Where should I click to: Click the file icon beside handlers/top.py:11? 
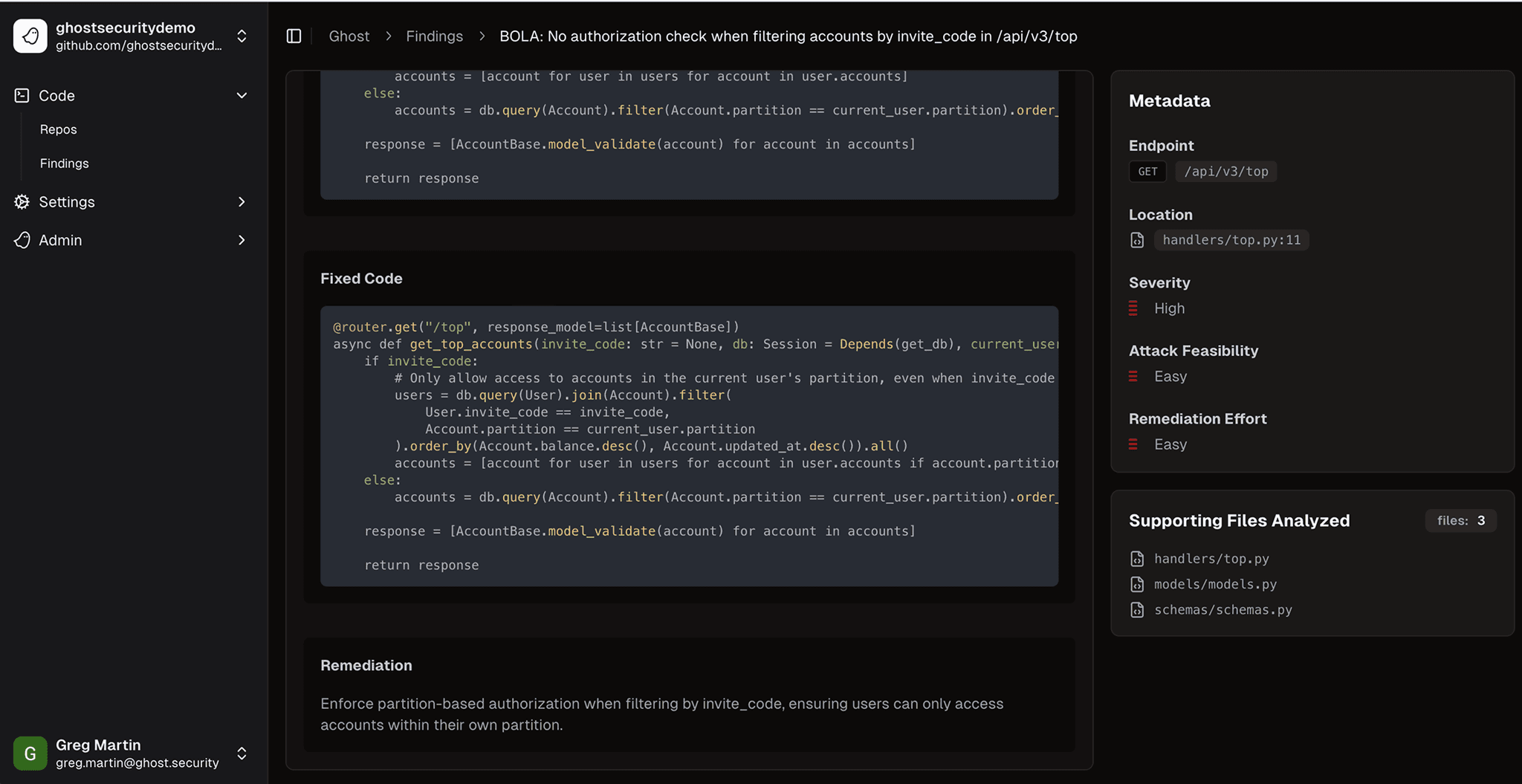tap(1137, 240)
